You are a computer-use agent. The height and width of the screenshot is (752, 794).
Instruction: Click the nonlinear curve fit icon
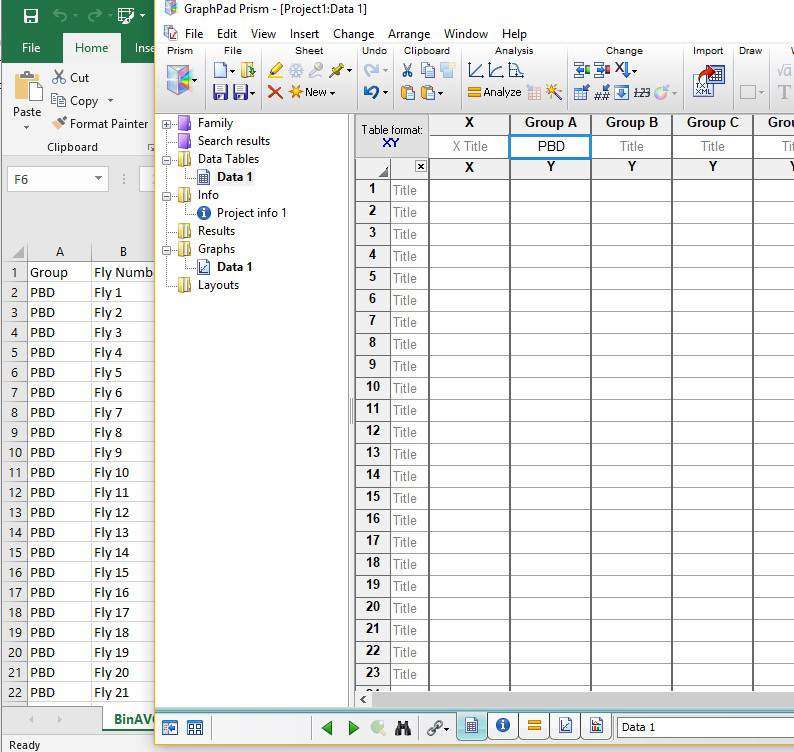496,70
